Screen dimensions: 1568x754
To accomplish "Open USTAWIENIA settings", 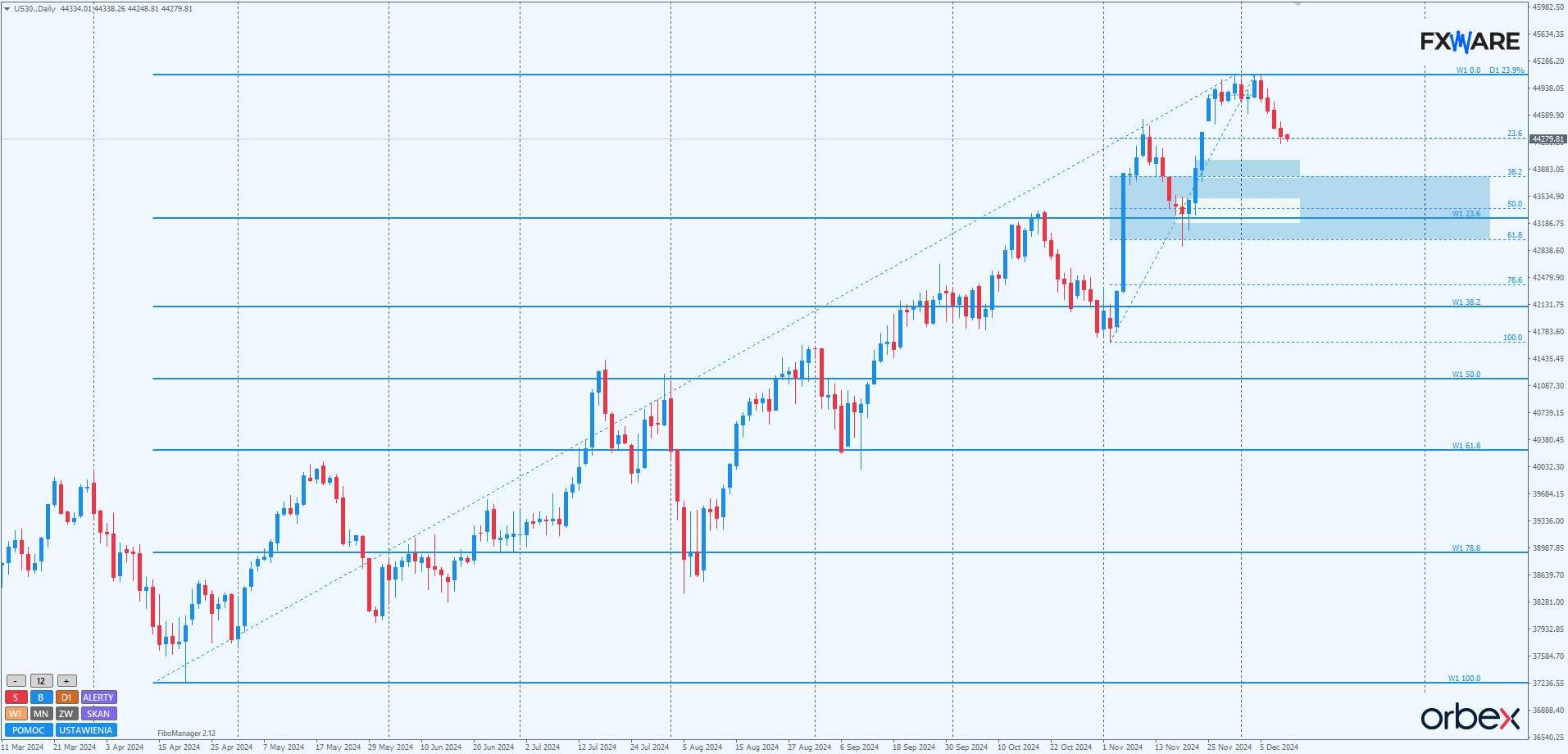I will pos(86,730).
